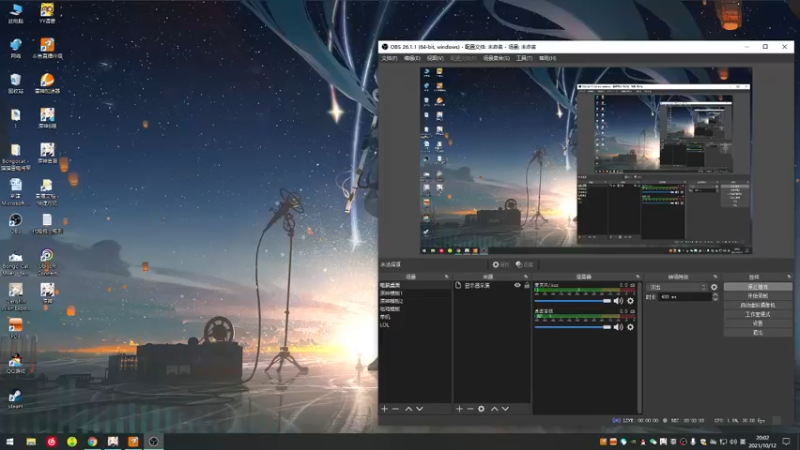The height and width of the screenshot is (450, 800).
Task: Click the taskbar clock showing the date
Action: pos(762,441)
